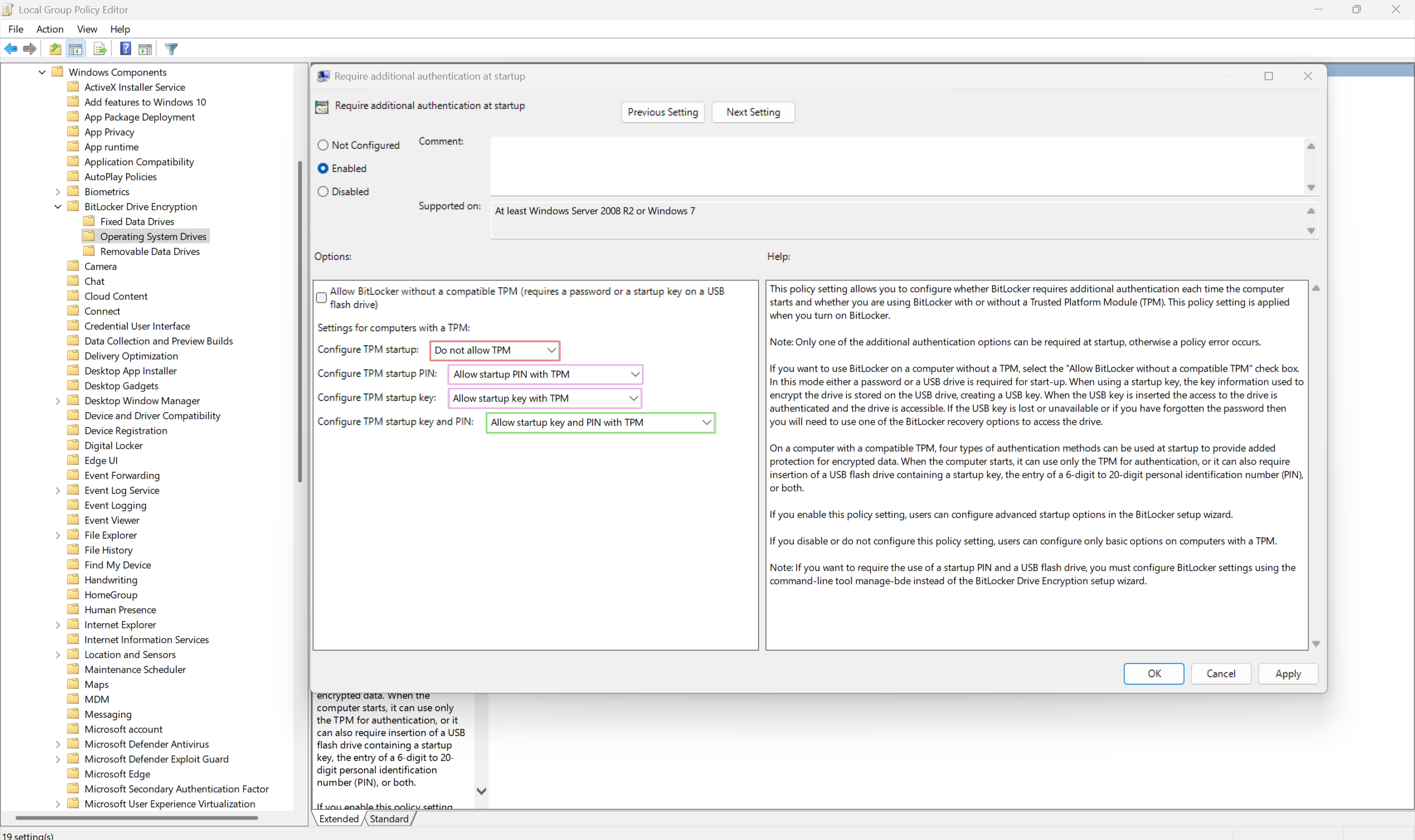1415x840 pixels.
Task: Click the Filter funnel toolbar icon
Action: coord(171,49)
